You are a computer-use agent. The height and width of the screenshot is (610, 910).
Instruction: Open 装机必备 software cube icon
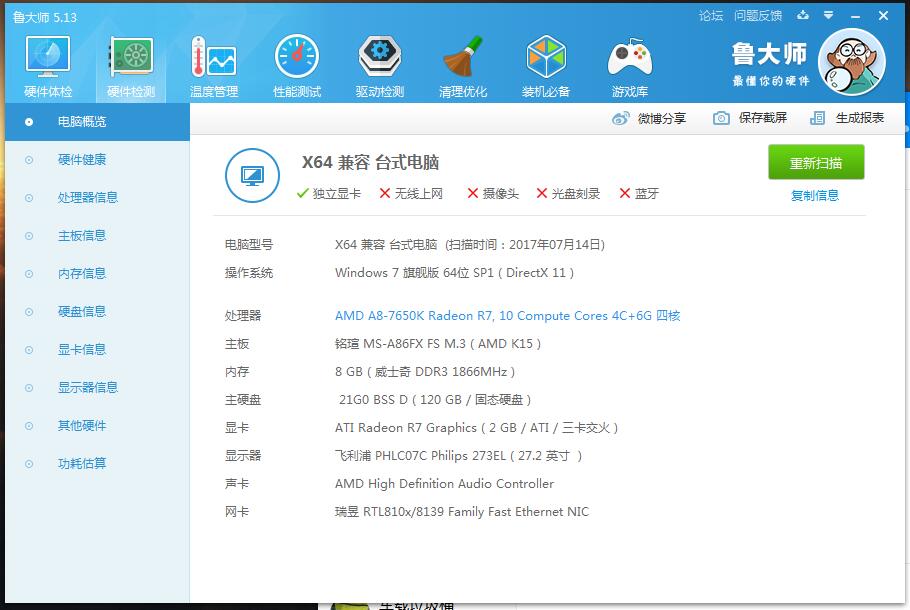(x=546, y=57)
